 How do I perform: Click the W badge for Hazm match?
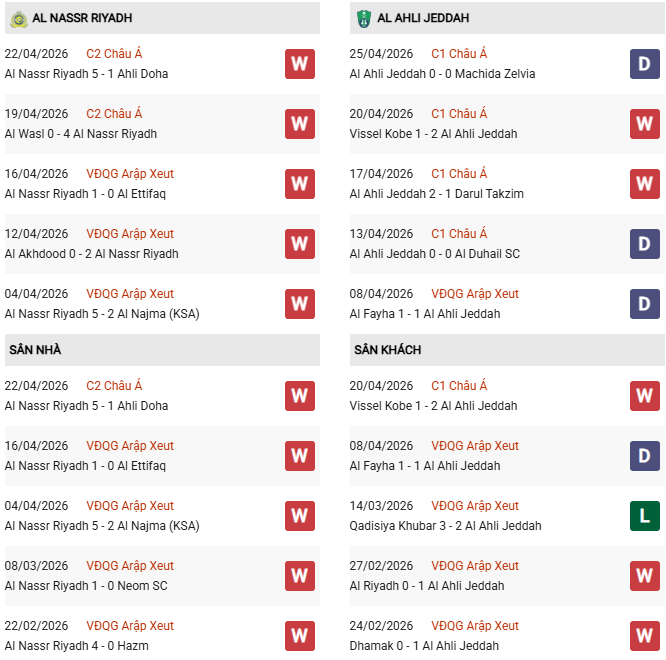[x=299, y=636]
